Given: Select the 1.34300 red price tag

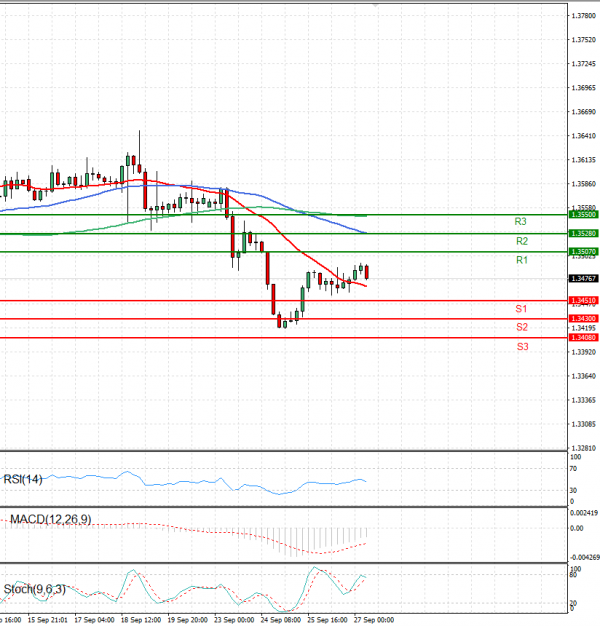Looking at the screenshot, I should (x=583, y=319).
